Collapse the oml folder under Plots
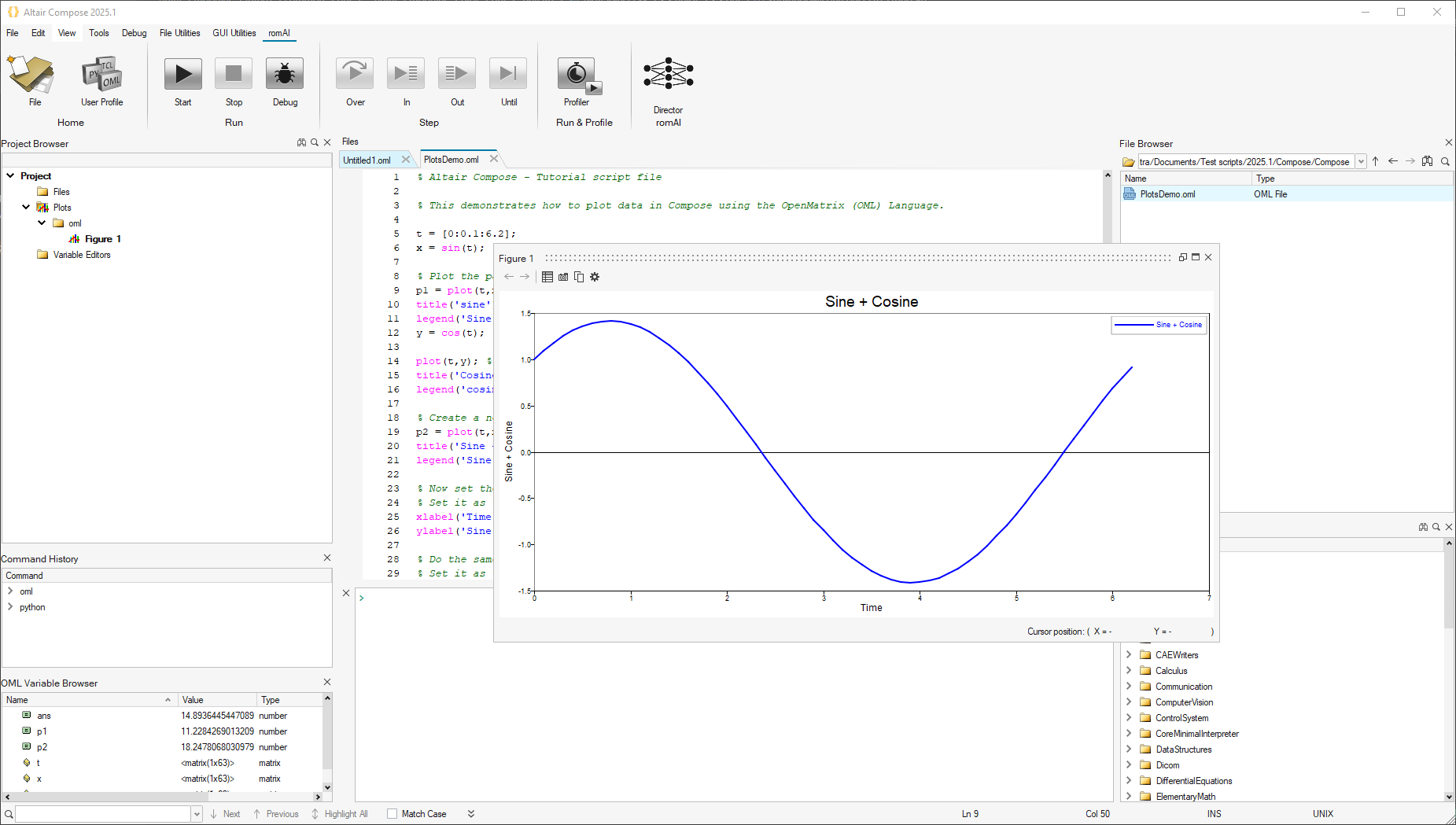This screenshot has height=825, width=1456. [x=42, y=223]
